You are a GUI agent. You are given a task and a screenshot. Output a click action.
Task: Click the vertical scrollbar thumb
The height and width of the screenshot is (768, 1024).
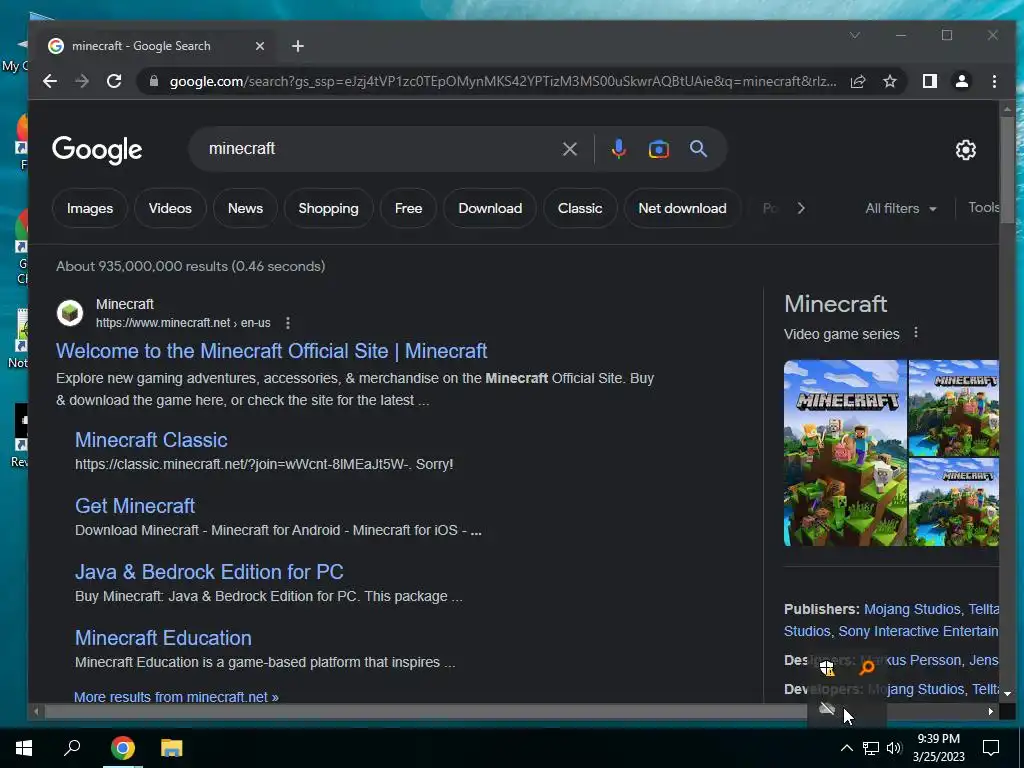click(x=1007, y=170)
